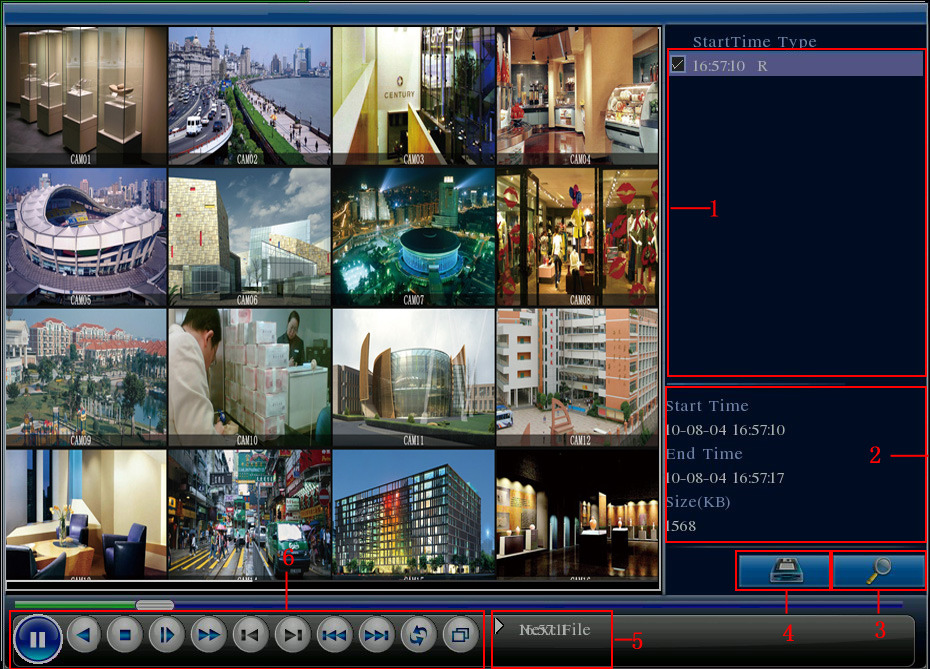
Task: Select the CAM08 clothing store video
Action: point(577,237)
